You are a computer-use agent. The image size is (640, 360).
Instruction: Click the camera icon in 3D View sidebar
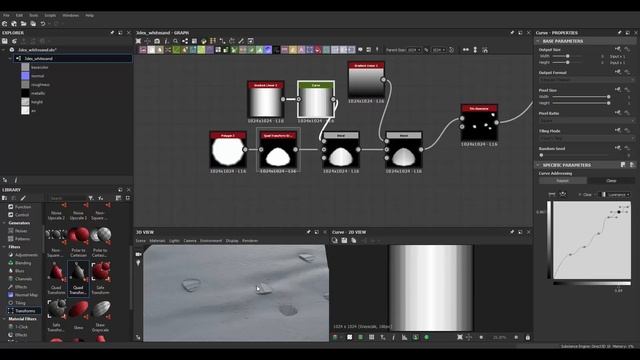pos(138,254)
